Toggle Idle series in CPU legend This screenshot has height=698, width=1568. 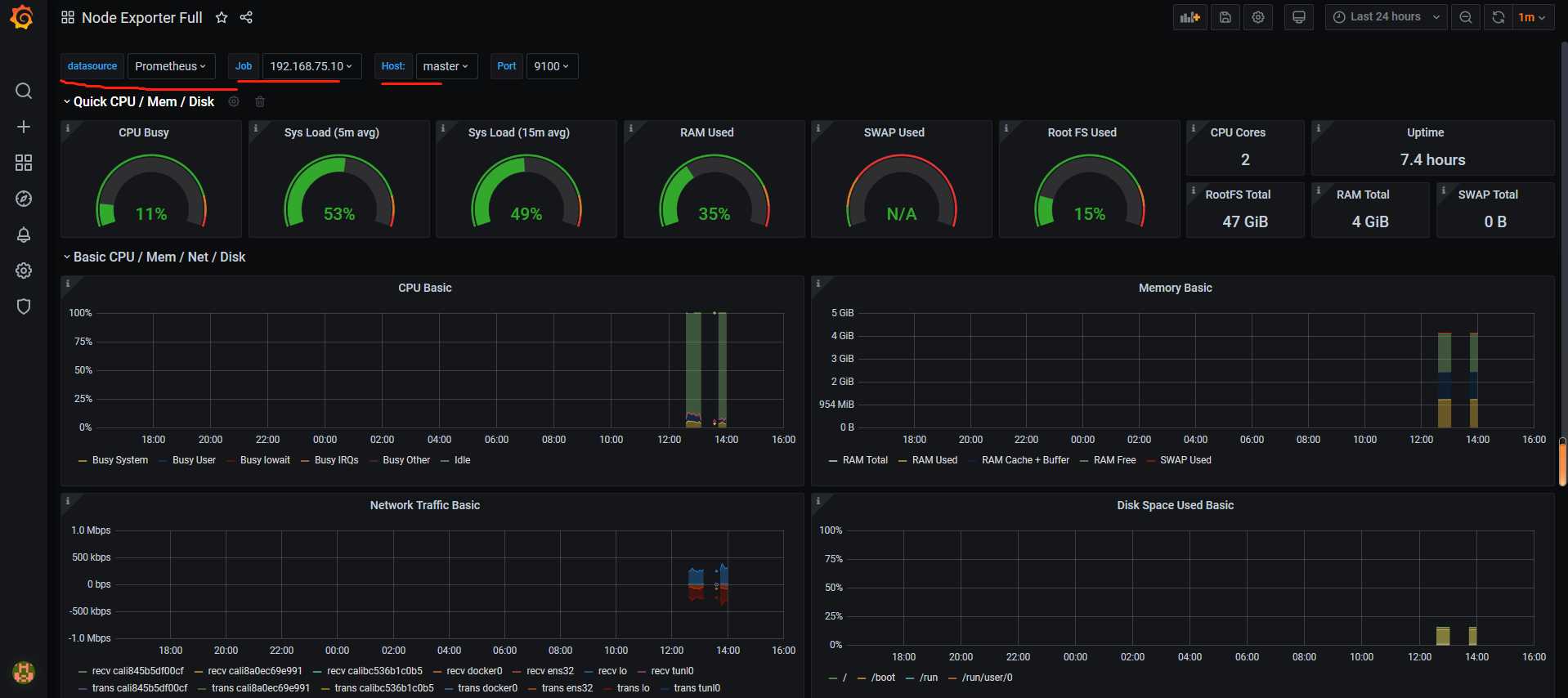[x=463, y=460]
